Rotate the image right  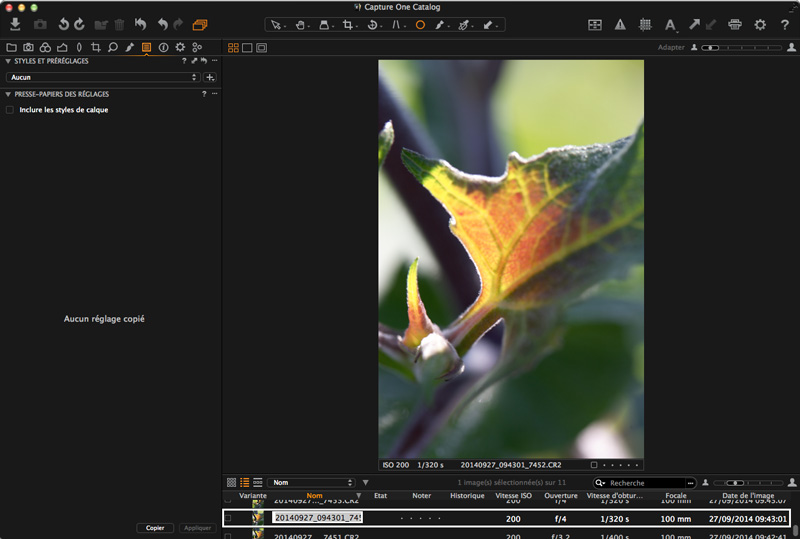click(x=80, y=24)
